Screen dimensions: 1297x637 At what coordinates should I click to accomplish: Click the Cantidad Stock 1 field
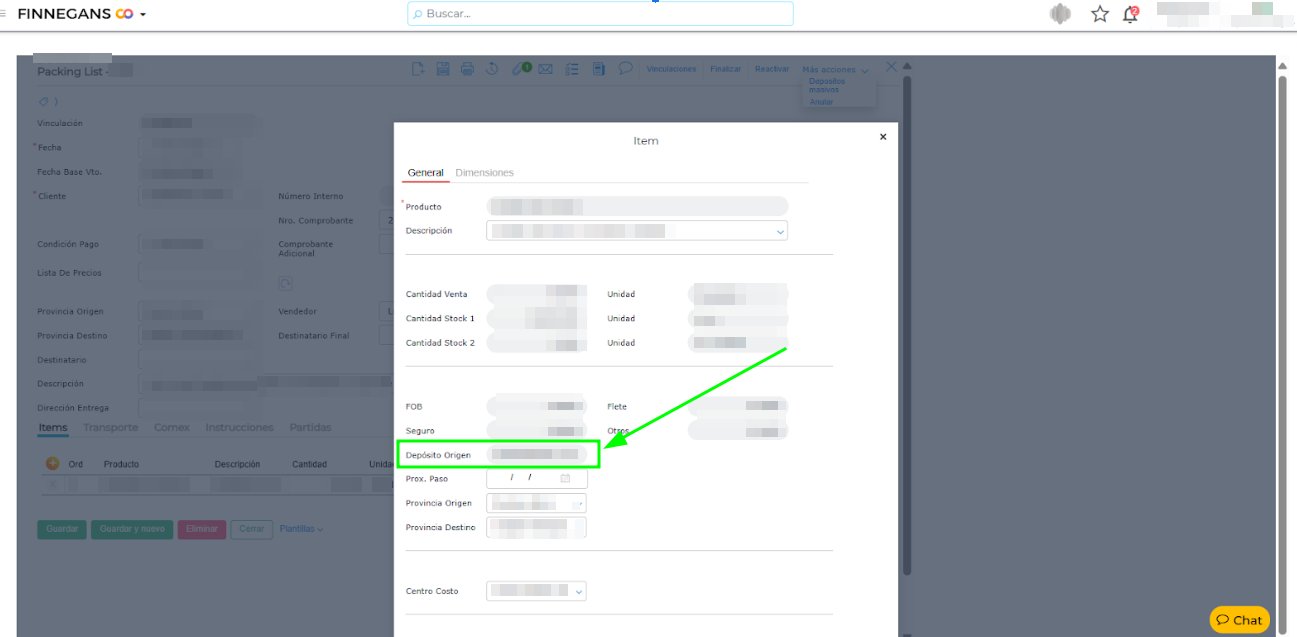tap(537, 318)
